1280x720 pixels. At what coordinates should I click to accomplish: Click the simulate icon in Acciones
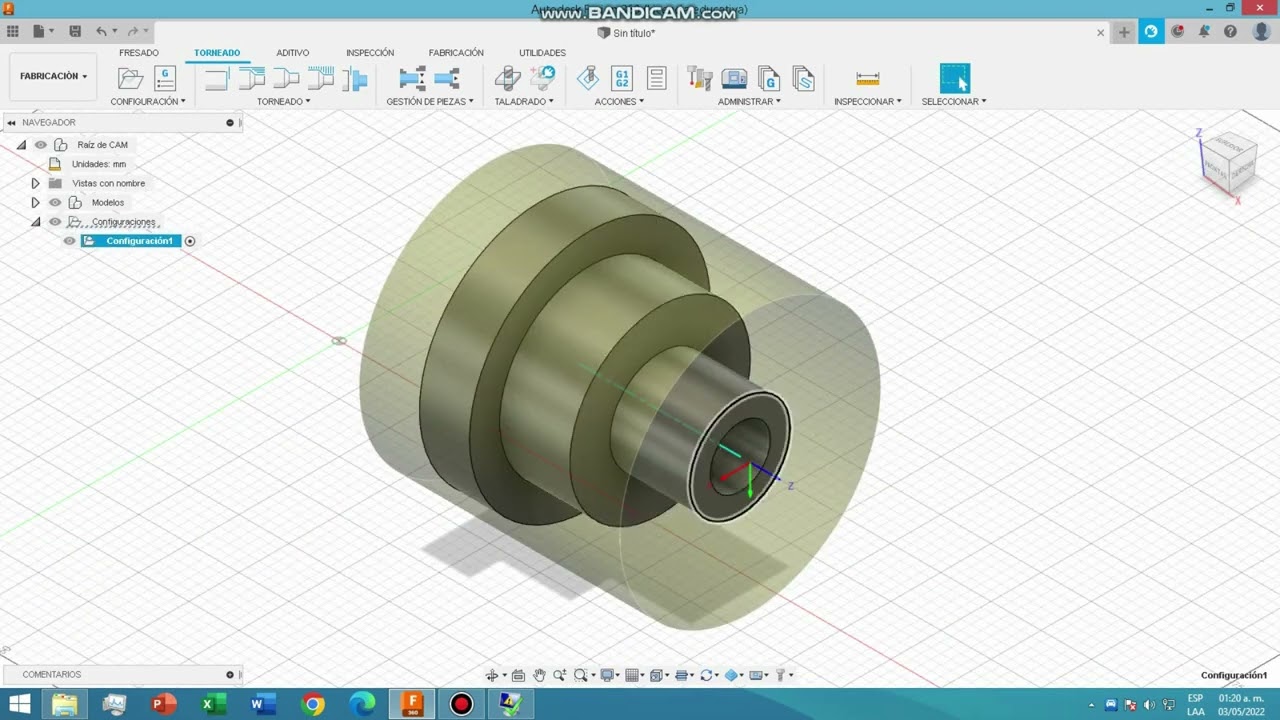[588, 78]
